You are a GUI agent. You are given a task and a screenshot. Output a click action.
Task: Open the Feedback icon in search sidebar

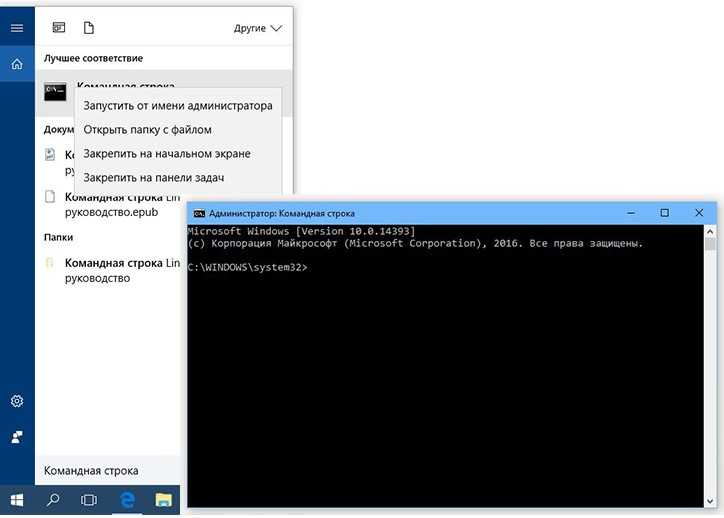point(17,437)
